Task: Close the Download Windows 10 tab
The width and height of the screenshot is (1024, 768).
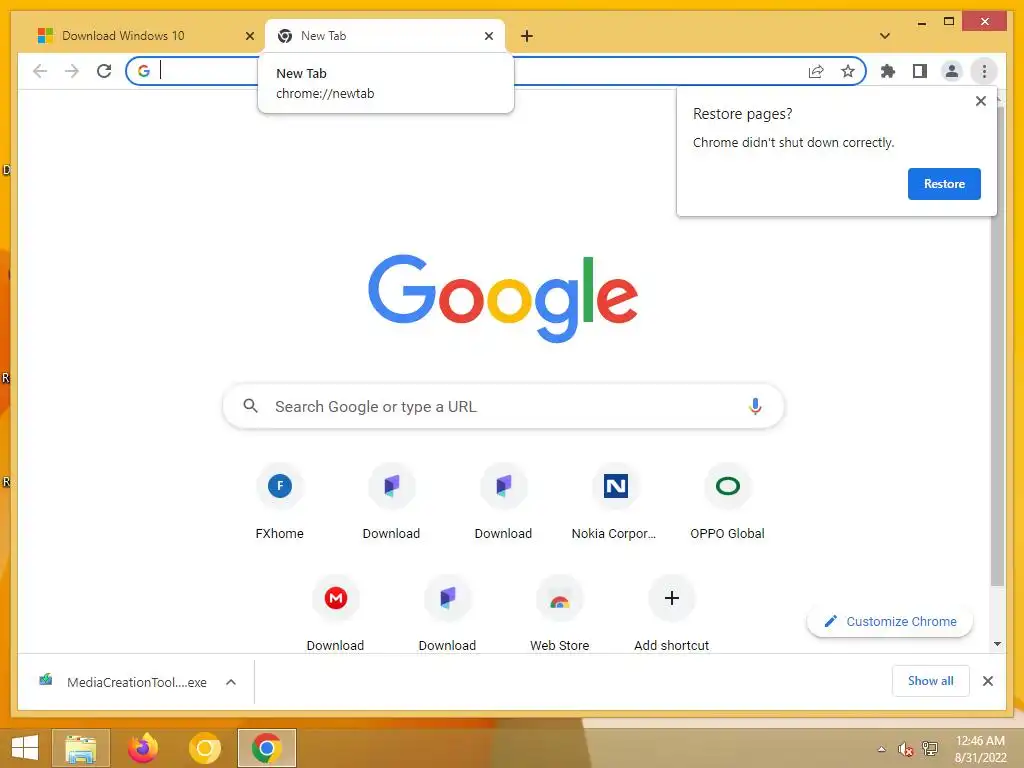Action: coord(249,36)
